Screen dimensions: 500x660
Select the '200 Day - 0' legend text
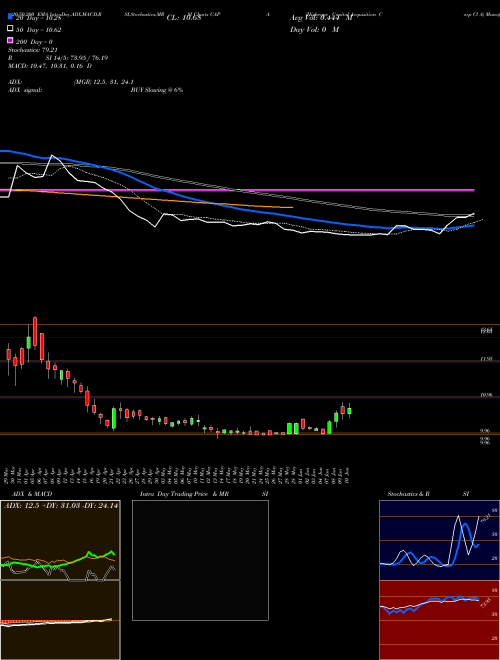[35, 42]
